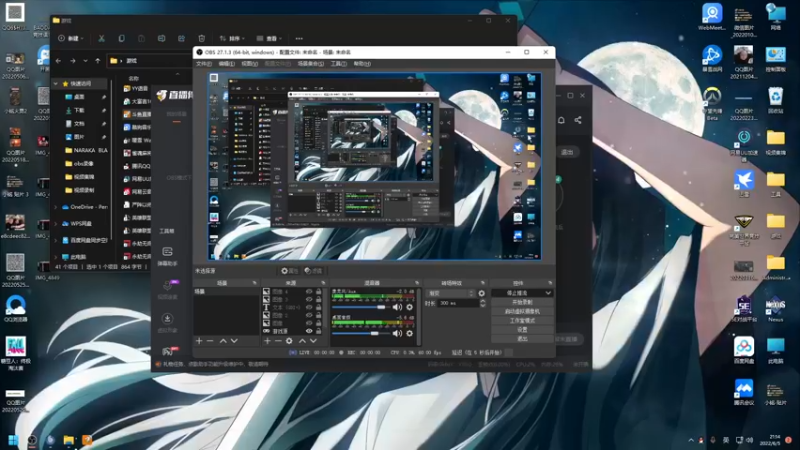Toggle the lock for the 文本 (GDI+) source
Image resolution: width=800 pixels, height=450 pixels.
tap(318, 308)
